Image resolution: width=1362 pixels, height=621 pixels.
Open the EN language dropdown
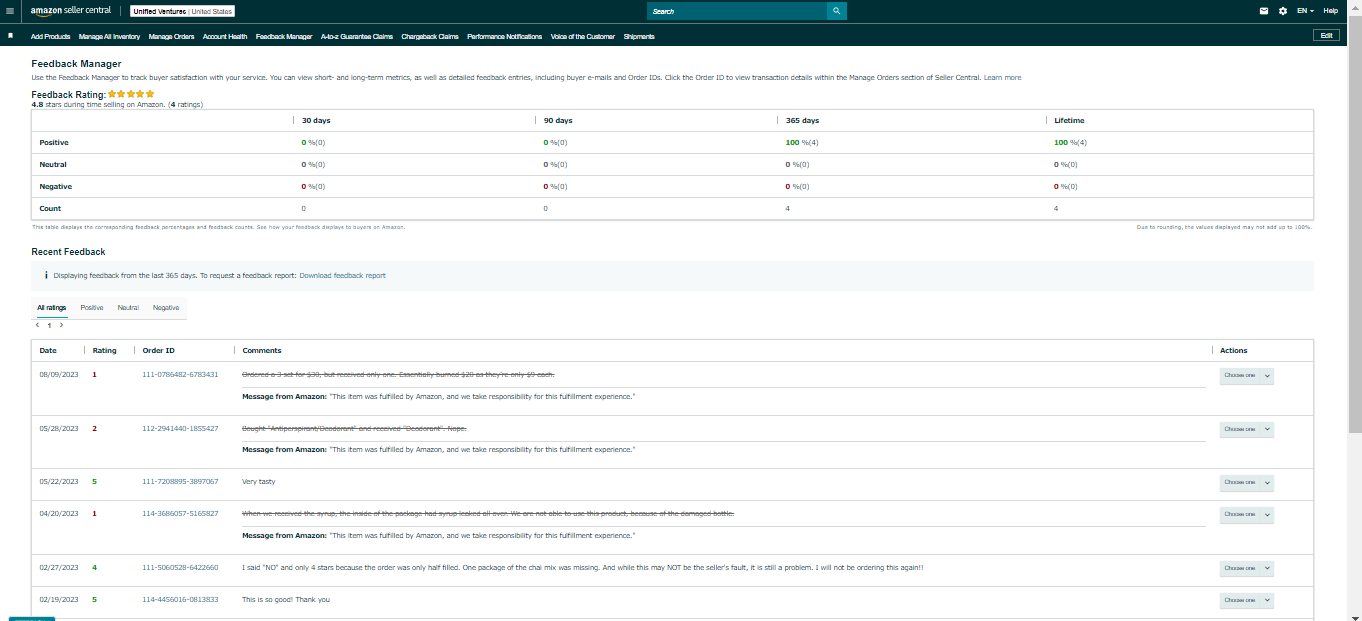click(1305, 11)
